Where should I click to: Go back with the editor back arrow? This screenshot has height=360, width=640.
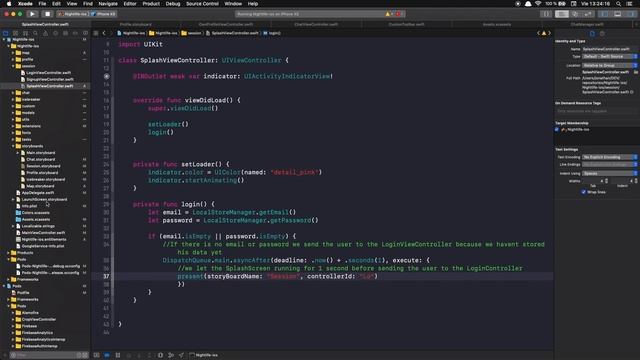pyautogui.click(x=104, y=33)
